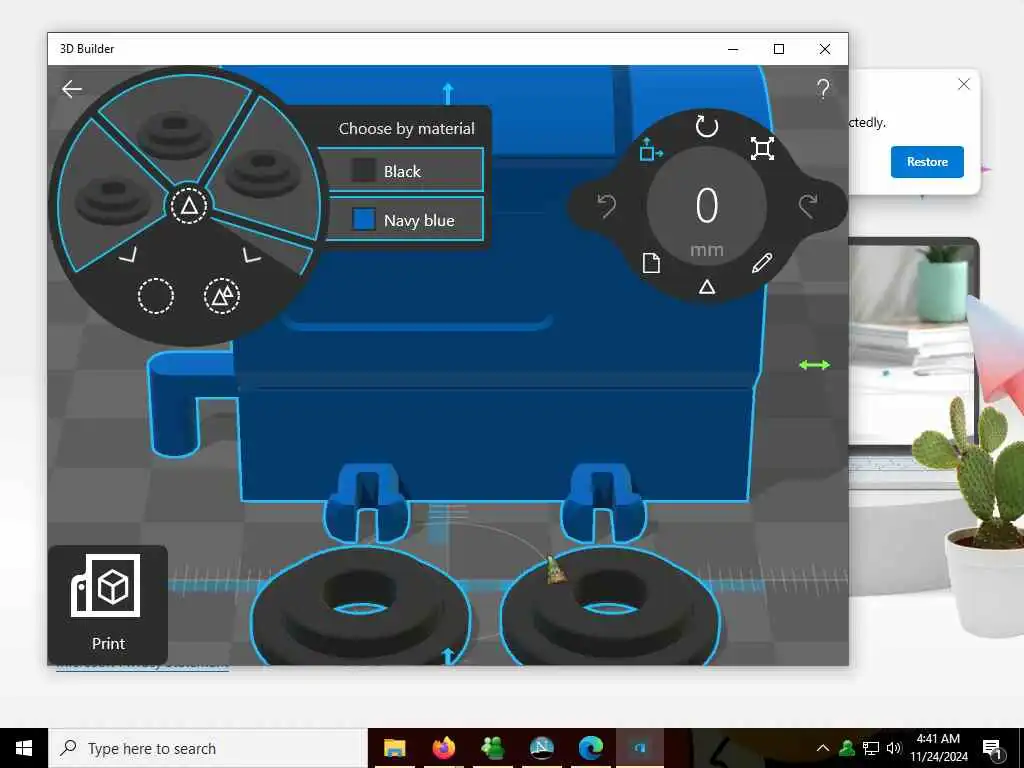
Task: Launch Firefox from the taskbar
Action: tap(443, 748)
